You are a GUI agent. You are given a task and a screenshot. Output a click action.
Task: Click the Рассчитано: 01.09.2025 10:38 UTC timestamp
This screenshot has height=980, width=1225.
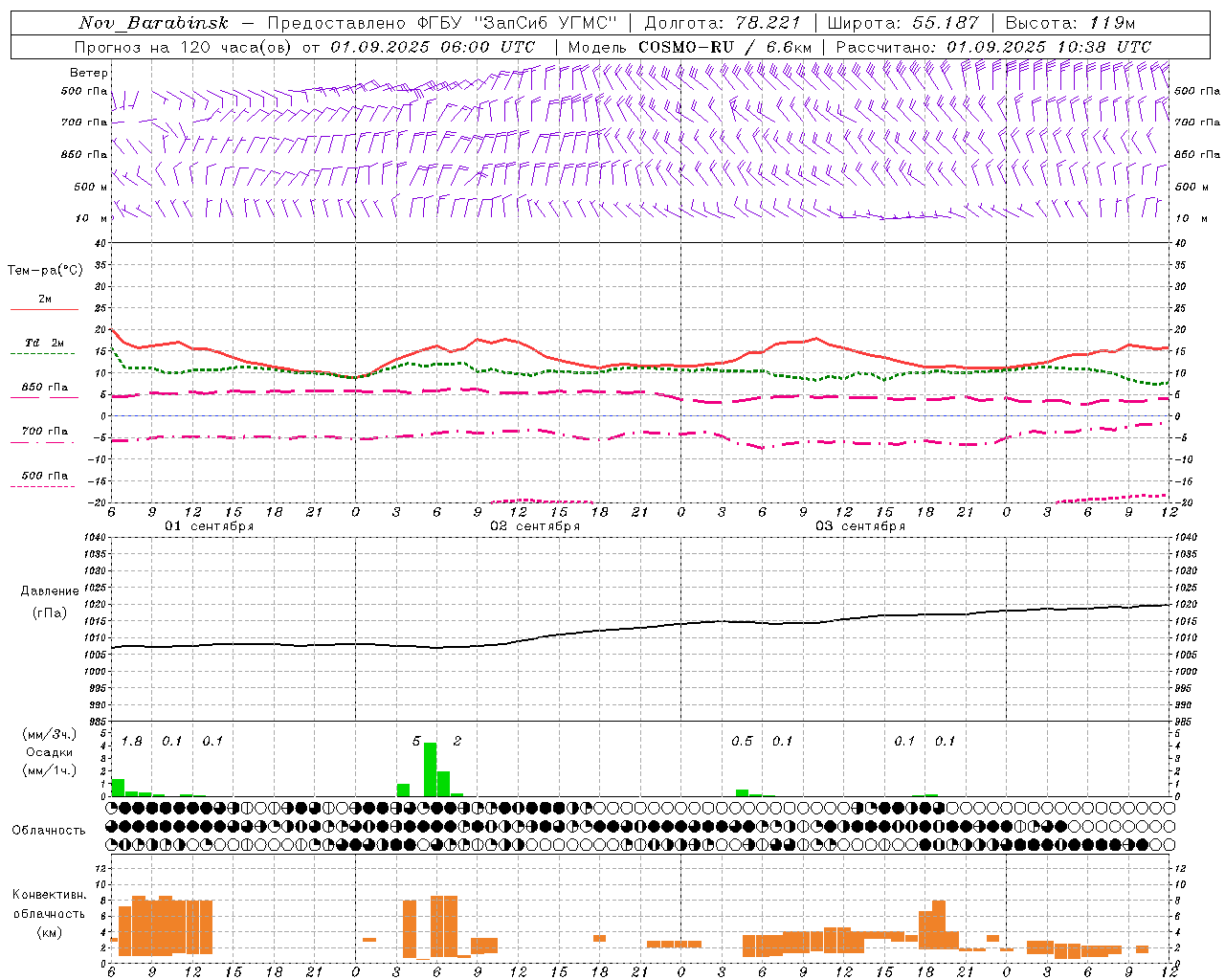point(993,47)
